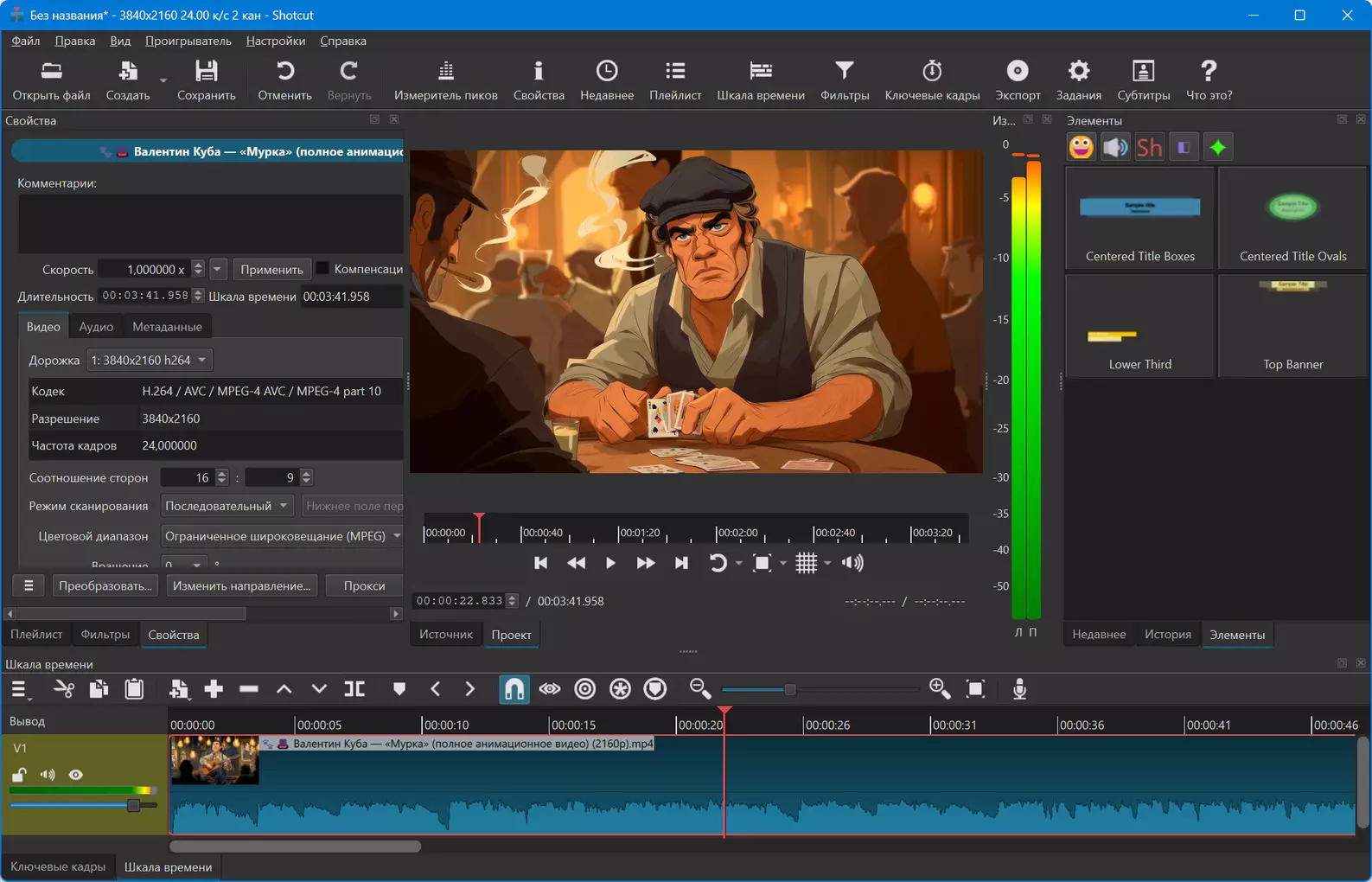Open the Дорожка track dropdown 1: 3840x2160 h264

(x=149, y=360)
